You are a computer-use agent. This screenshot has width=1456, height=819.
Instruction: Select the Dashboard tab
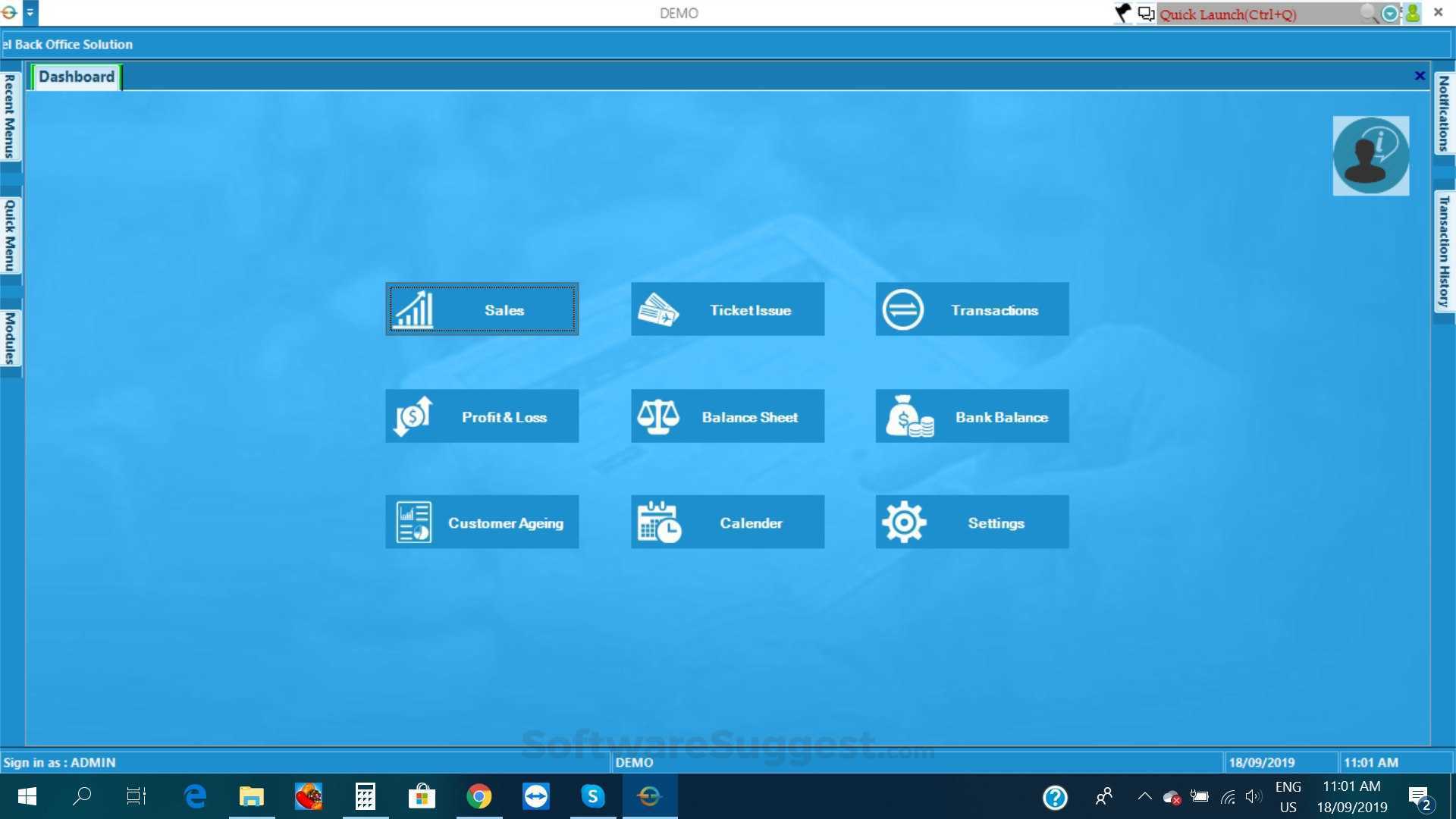[x=76, y=77]
